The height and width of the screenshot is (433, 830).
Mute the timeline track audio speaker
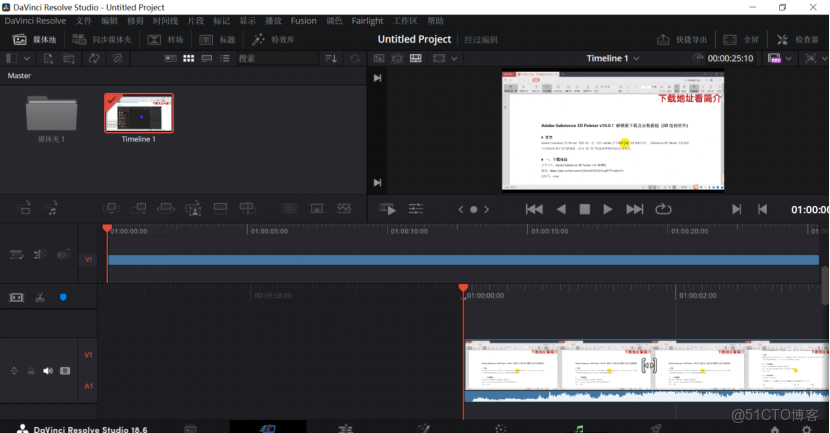click(x=50, y=370)
